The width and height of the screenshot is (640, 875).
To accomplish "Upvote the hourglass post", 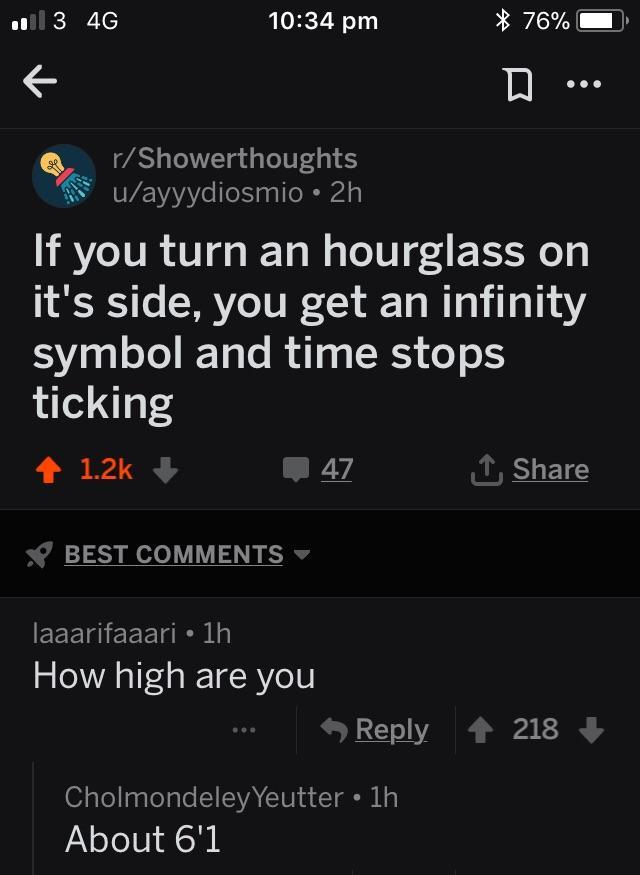I will 49,470.
